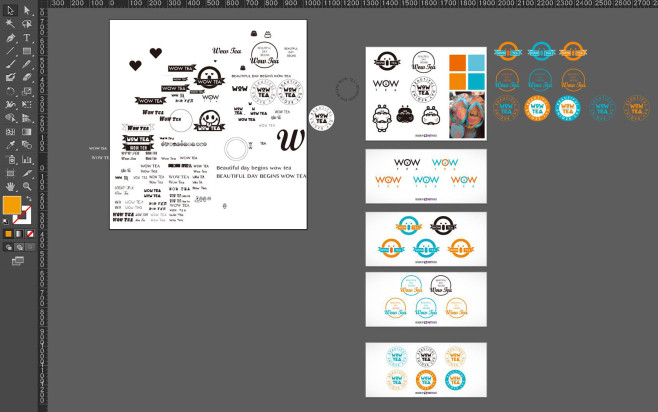This screenshot has height=412, width=658.
Task: Select the dashed circle text ring on pasteboard
Action: coord(347,89)
